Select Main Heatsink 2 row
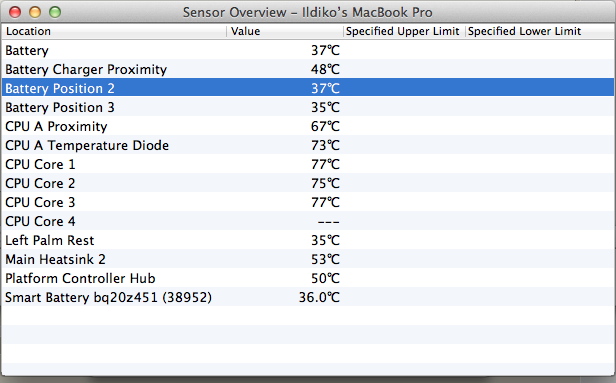This screenshot has width=616, height=383. coord(308,259)
